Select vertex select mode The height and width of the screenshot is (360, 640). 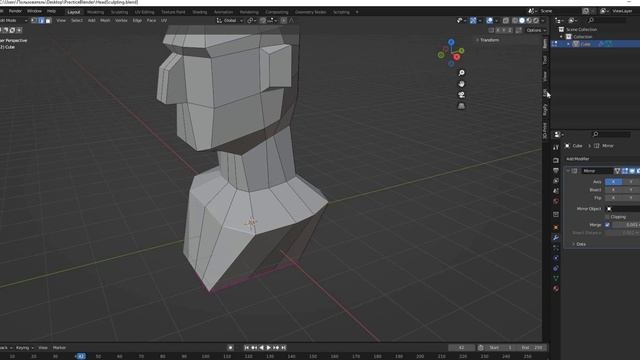pos(34,20)
